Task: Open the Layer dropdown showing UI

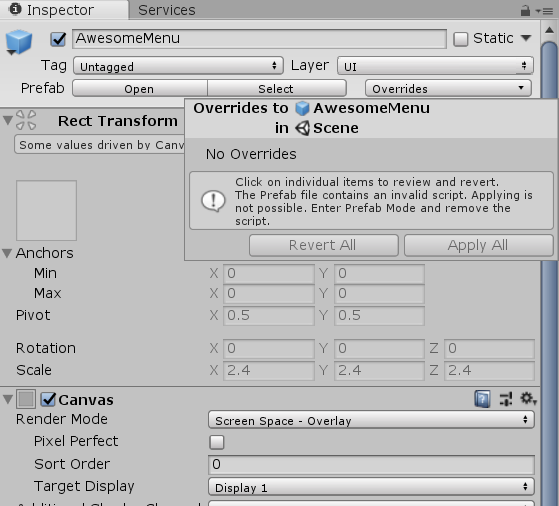Action: (435, 66)
